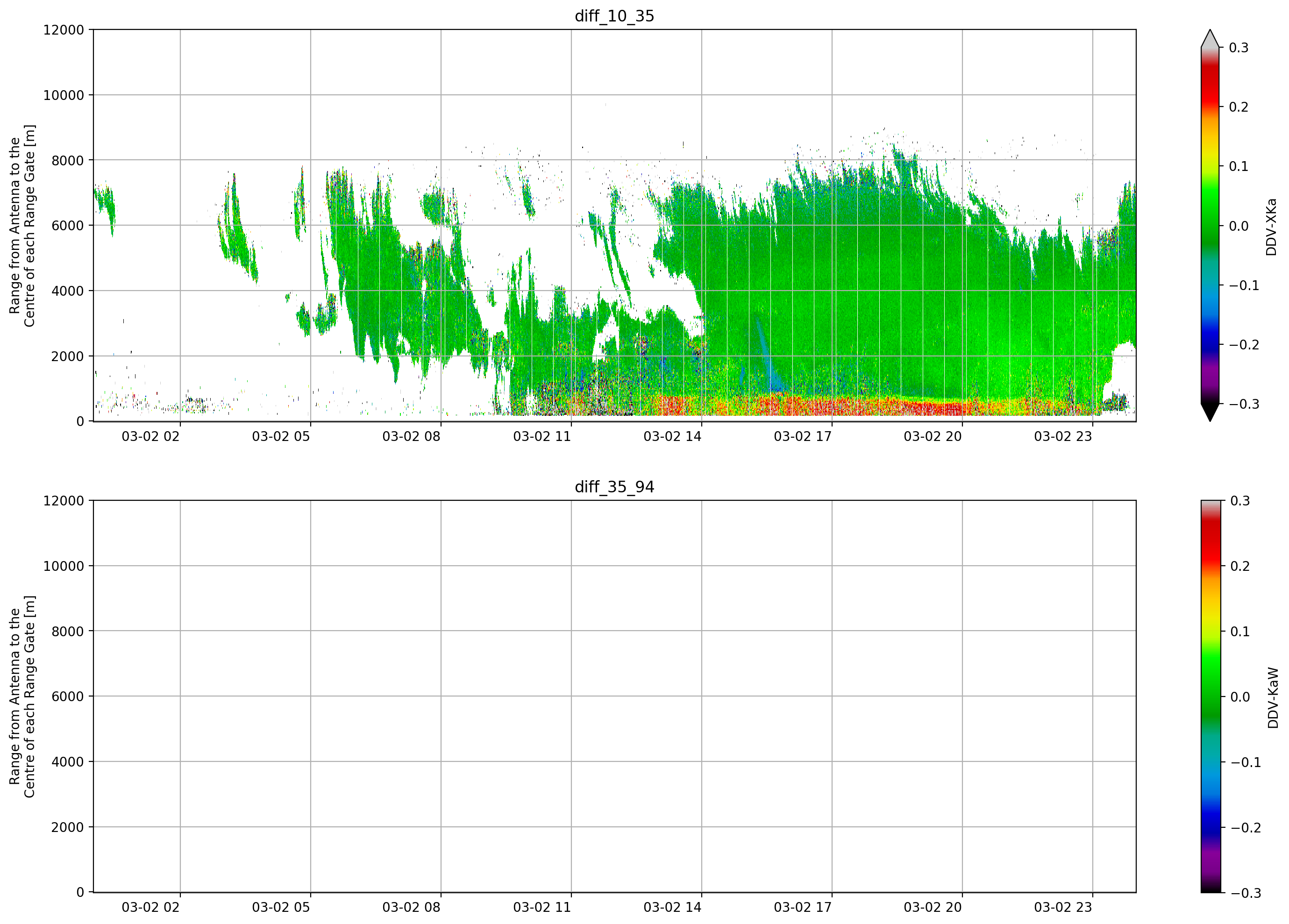Click the "0.0" tick on DDV-KaW colorbar
The width and height of the screenshot is (1289, 924).
1240,697
